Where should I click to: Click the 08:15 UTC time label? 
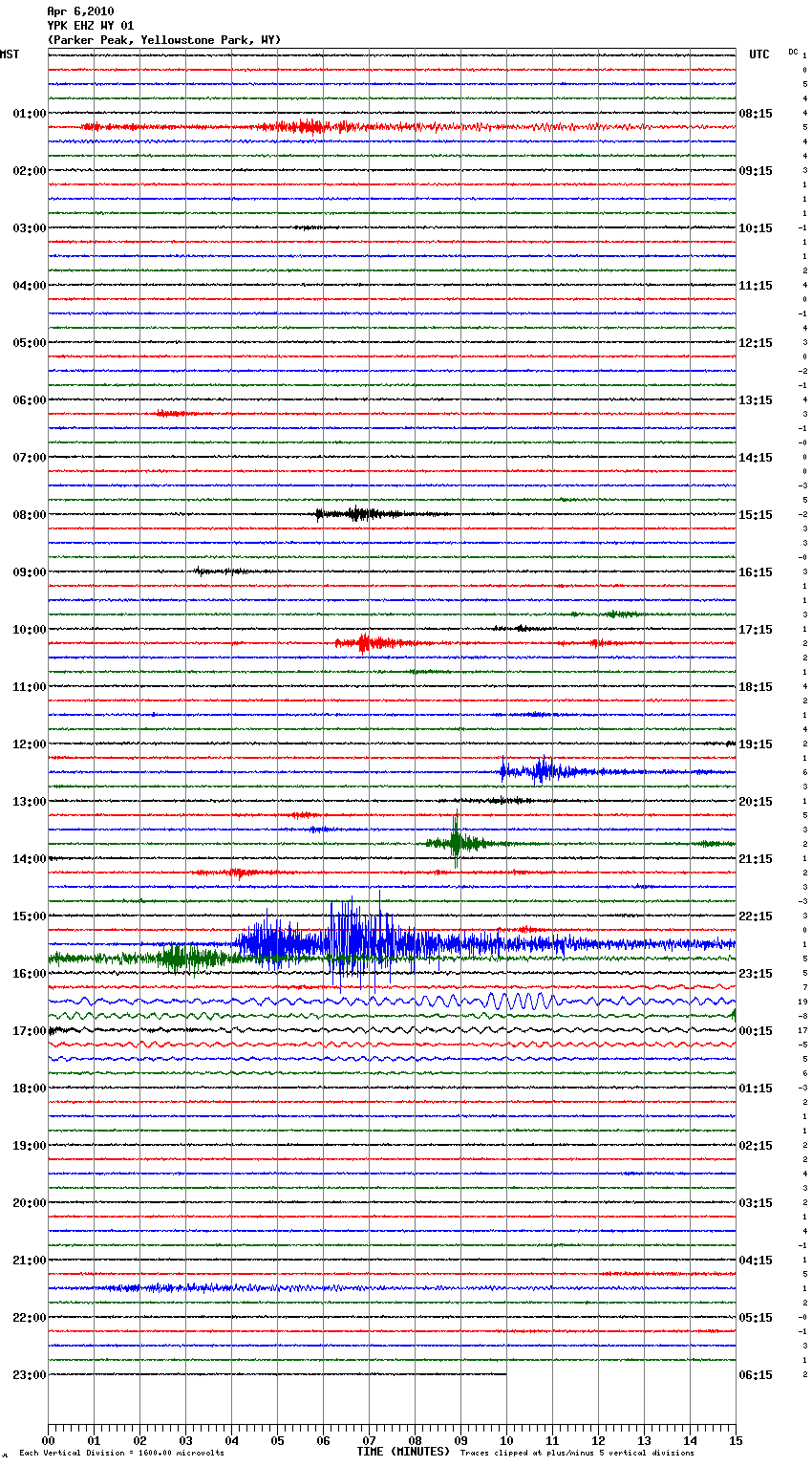756,114
